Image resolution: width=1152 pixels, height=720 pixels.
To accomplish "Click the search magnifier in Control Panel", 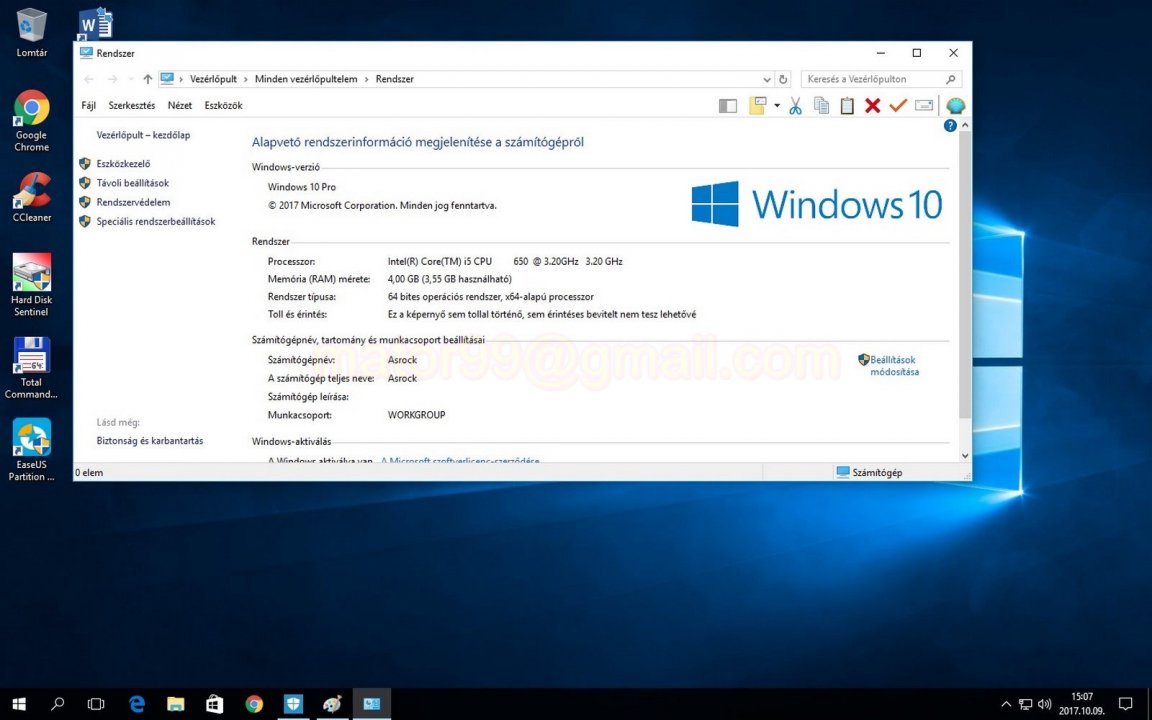I will point(951,79).
